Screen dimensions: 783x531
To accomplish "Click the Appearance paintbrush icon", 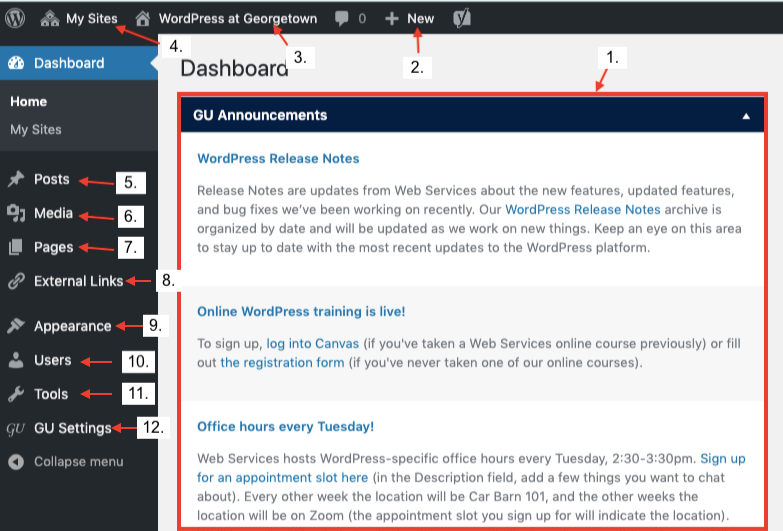I will click(x=16, y=326).
